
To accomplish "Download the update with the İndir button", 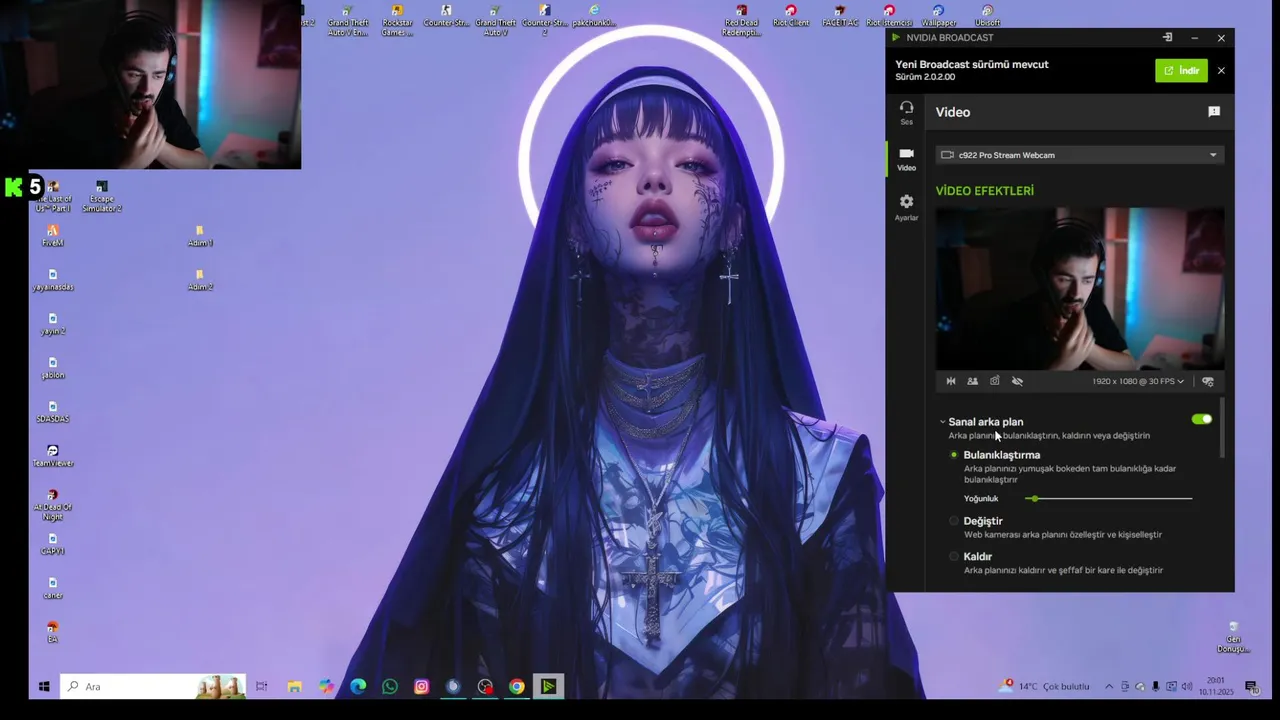I will 1181,70.
